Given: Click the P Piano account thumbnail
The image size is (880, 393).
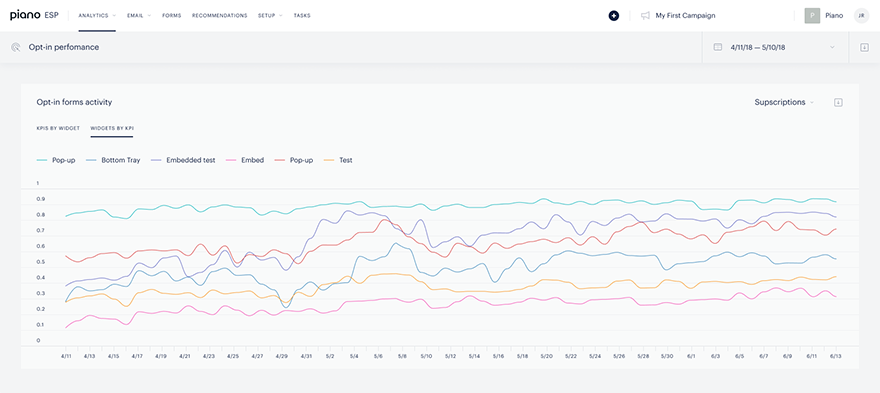Looking at the screenshot, I should coord(812,16).
